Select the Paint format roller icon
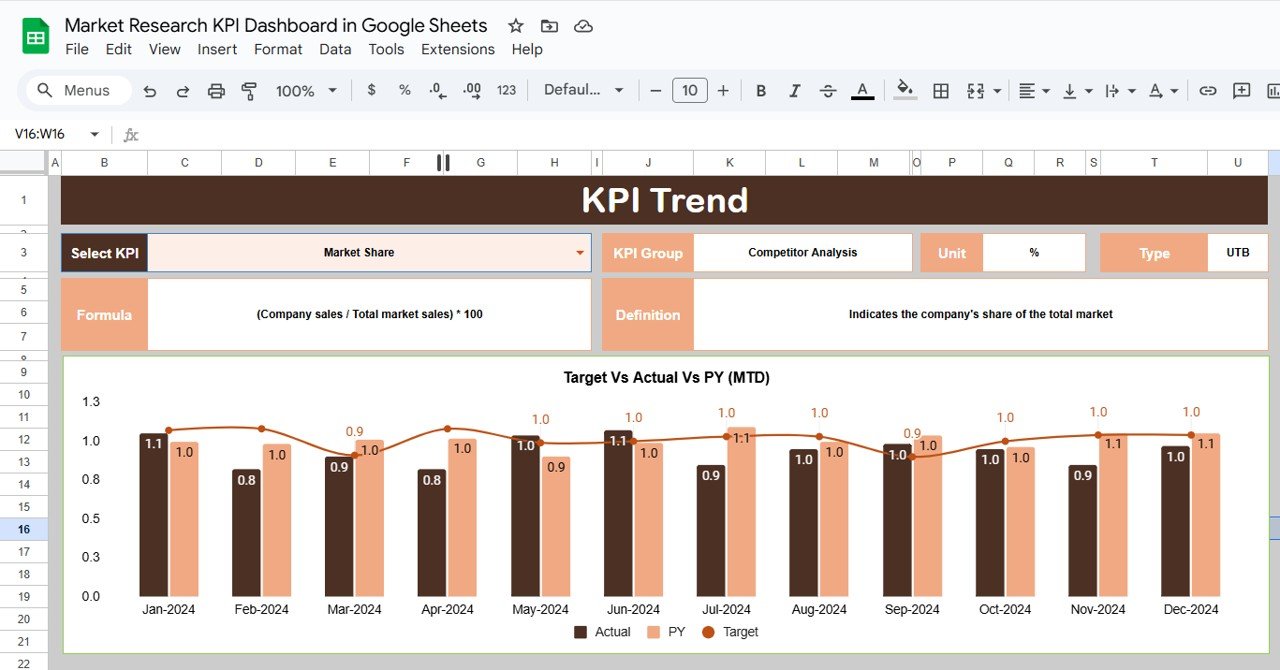This screenshot has width=1280, height=670. point(249,91)
